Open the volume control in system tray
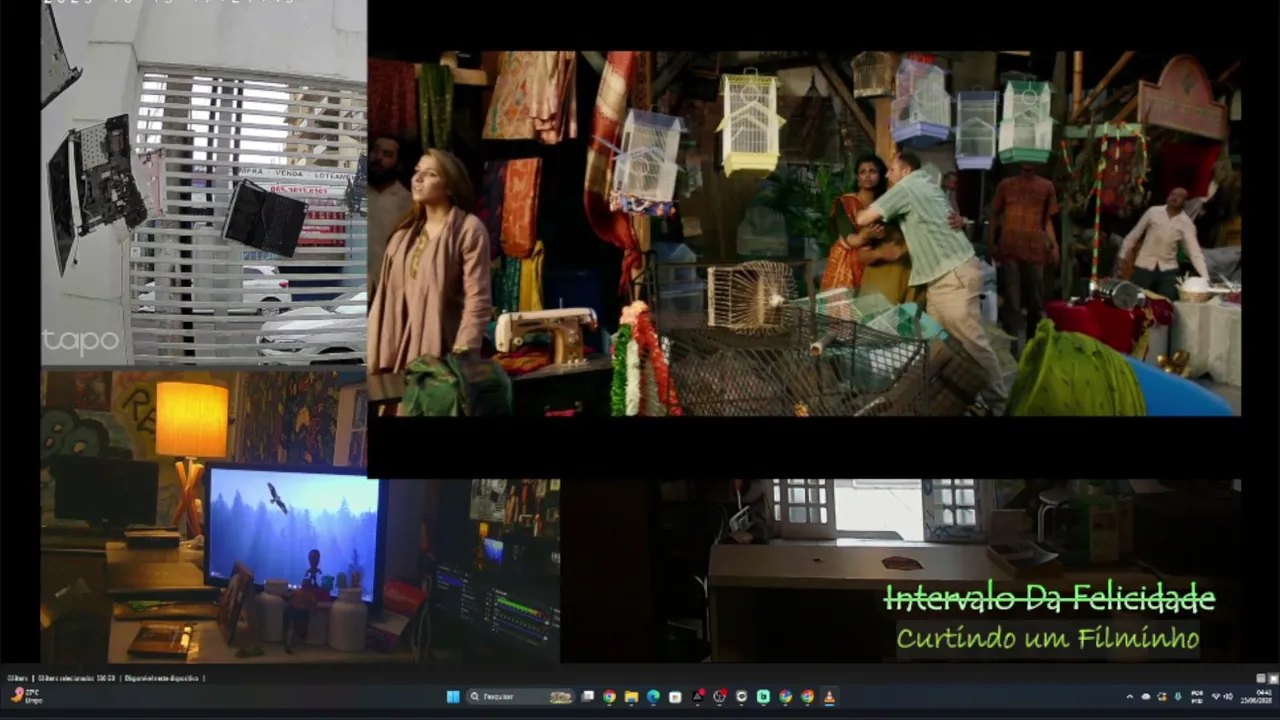 tap(1228, 697)
